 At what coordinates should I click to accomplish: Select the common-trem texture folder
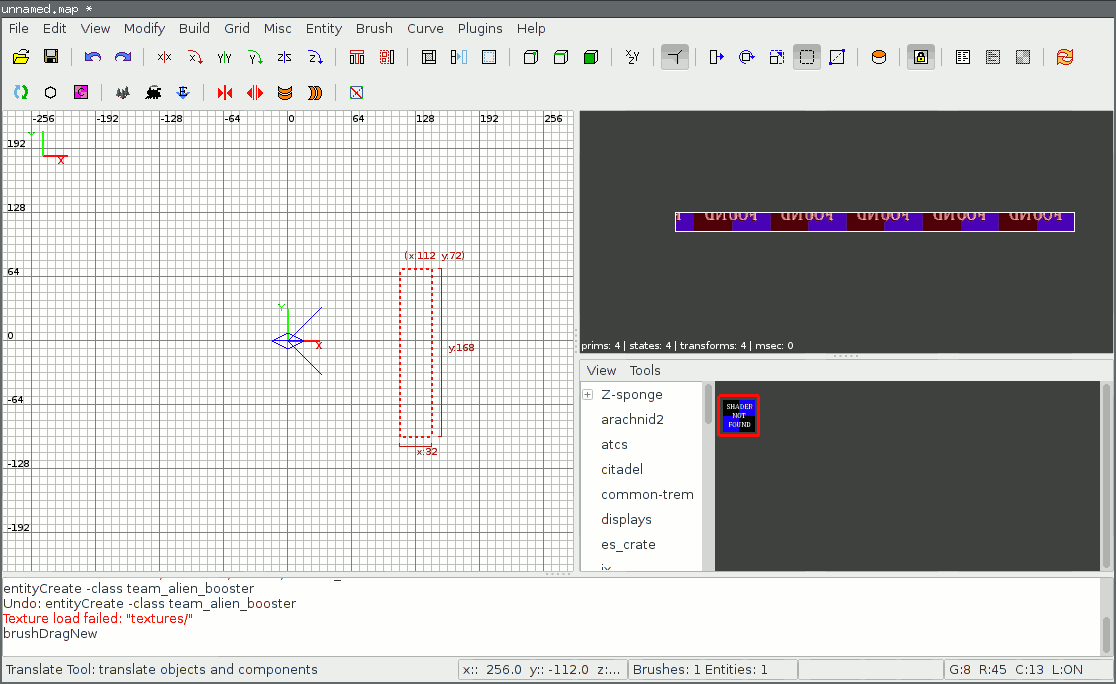click(646, 494)
